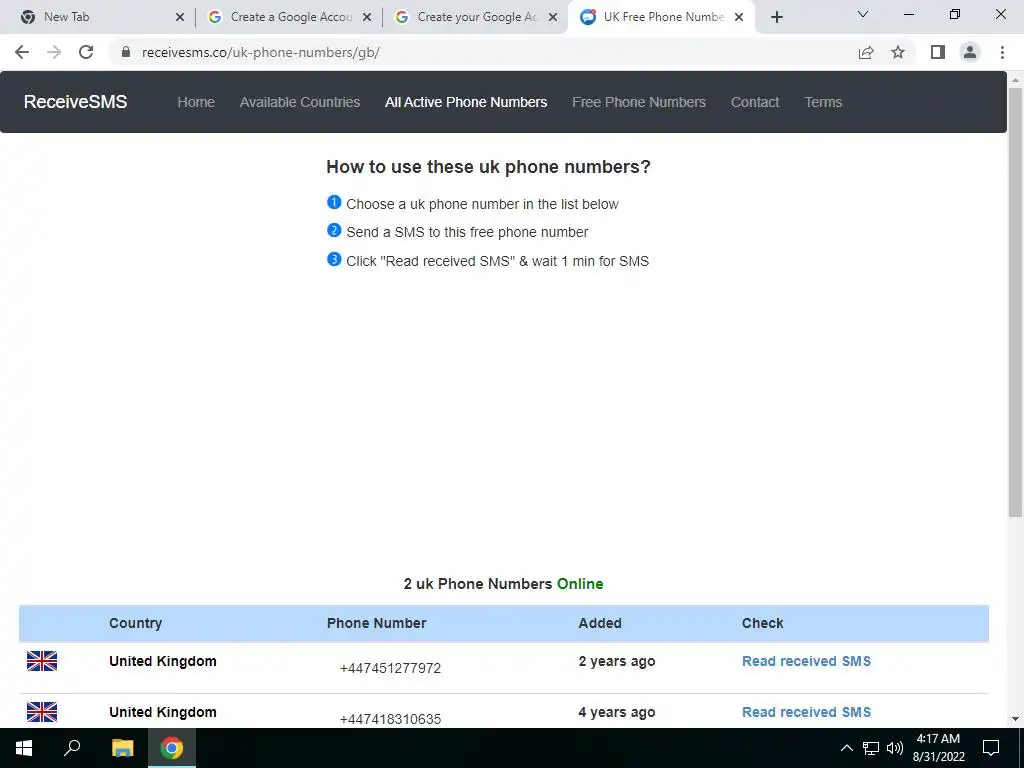Open File Explorer from taskbar
The width and height of the screenshot is (1024, 768).
point(122,748)
